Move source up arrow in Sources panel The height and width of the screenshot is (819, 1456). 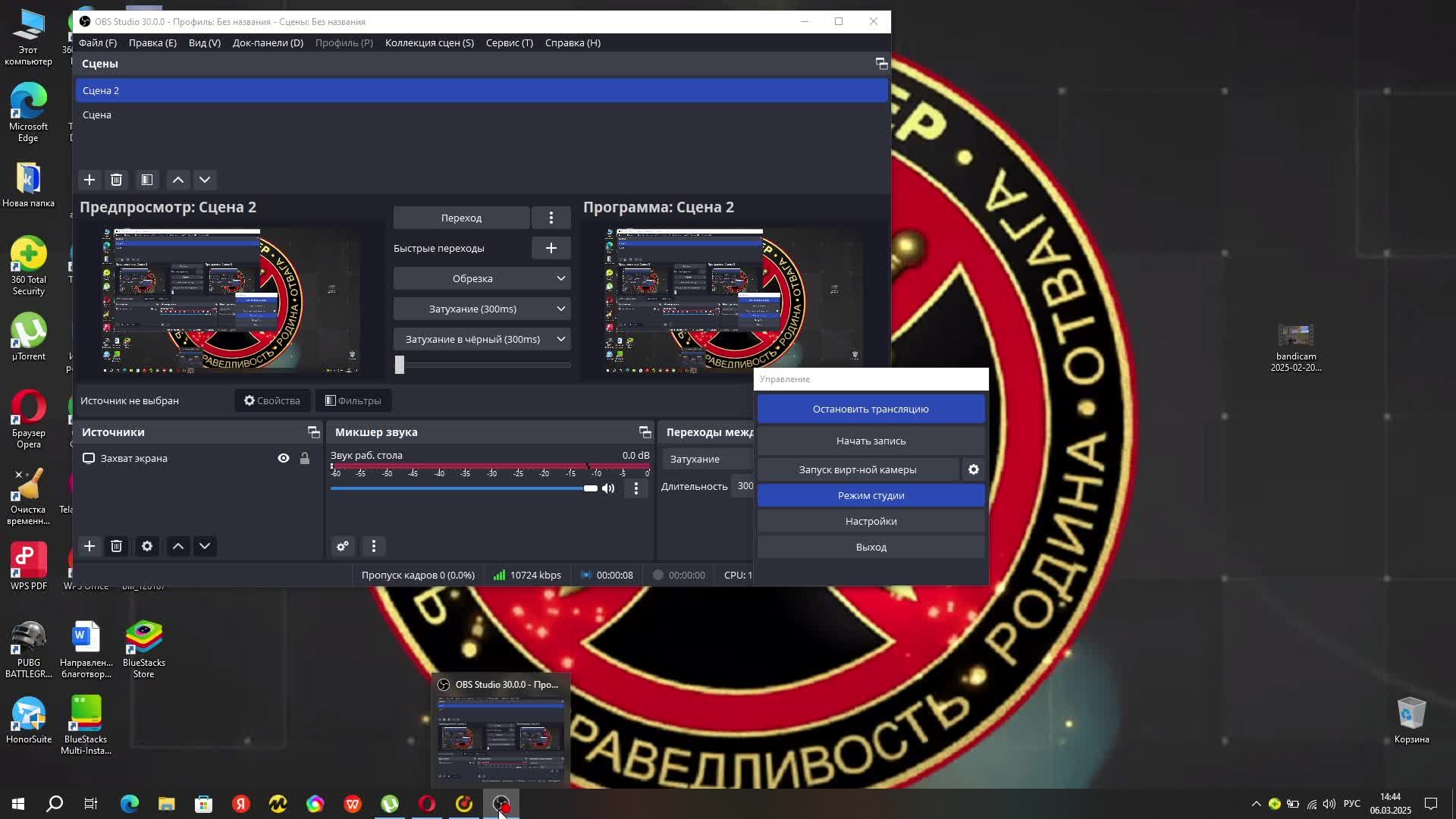point(178,546)
